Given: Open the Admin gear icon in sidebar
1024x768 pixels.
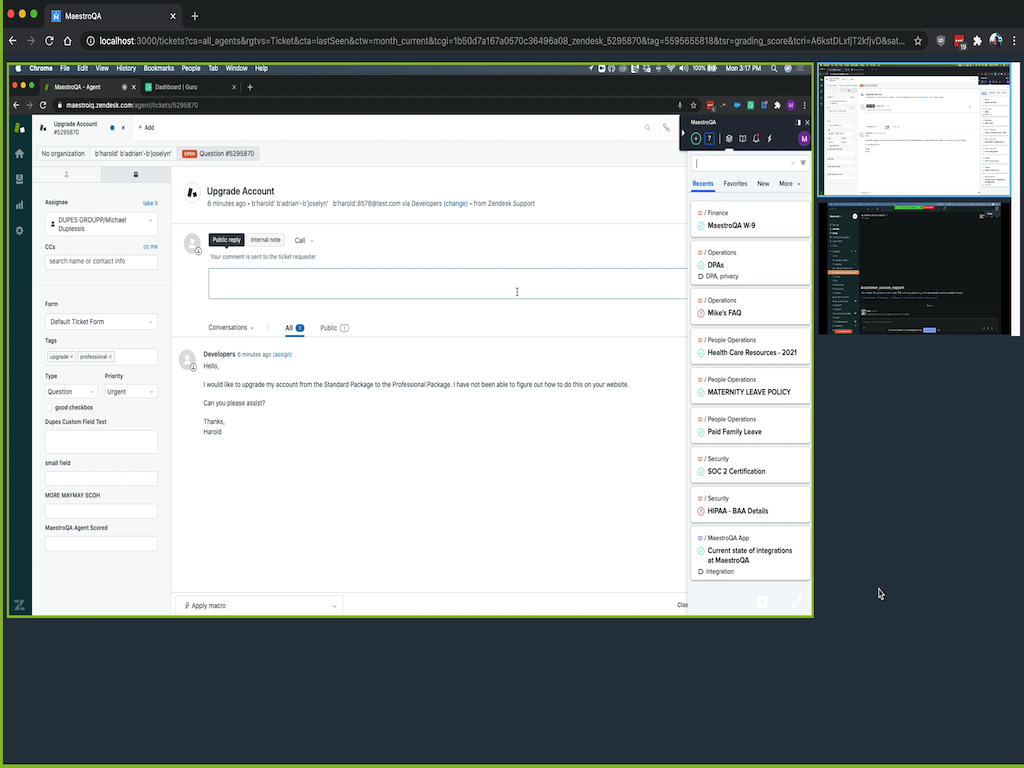Looking at the screenshot, I should coord(19,231).
